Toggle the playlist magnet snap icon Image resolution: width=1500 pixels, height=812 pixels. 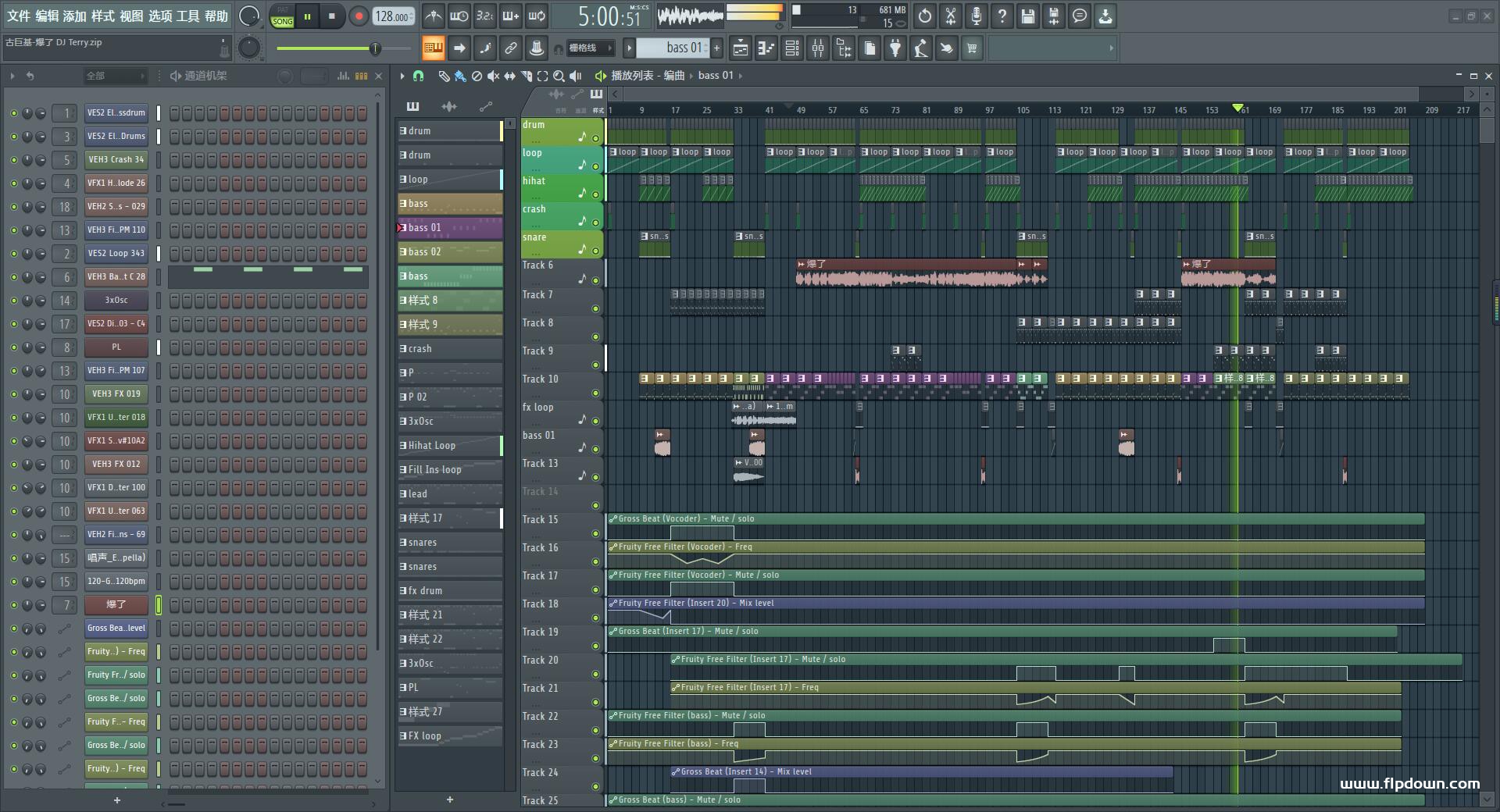pos(419,76)
